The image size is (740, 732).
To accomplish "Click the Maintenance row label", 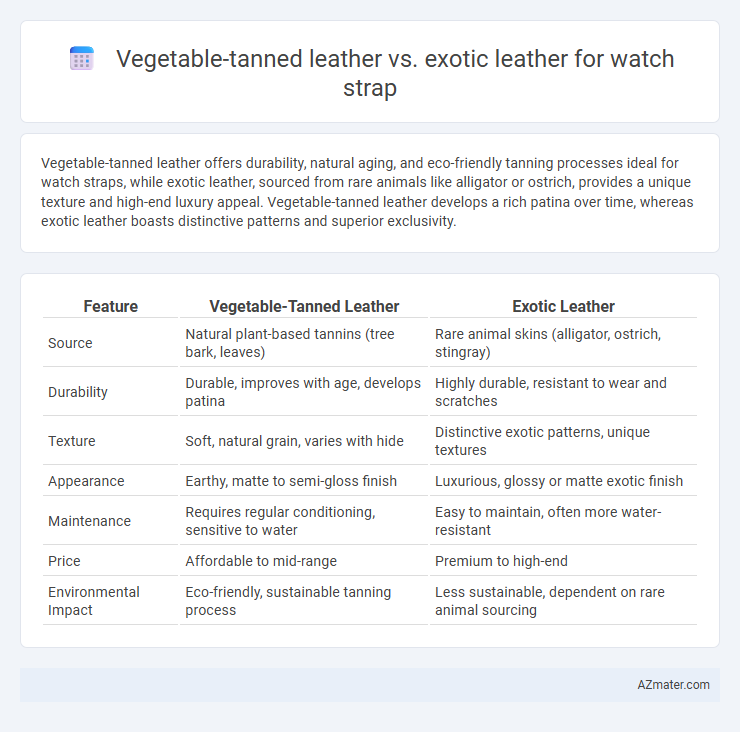I will pyautogui.click(x=89, y=521).
